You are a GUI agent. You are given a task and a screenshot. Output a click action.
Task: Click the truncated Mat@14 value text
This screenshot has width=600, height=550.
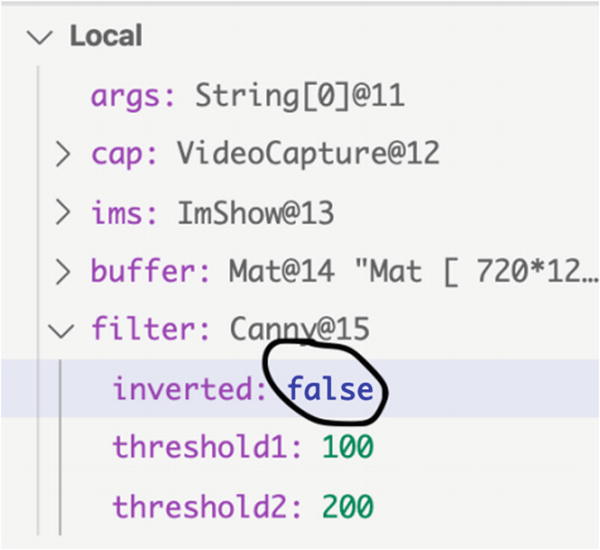pyautogui.click(x=413, y=272)
